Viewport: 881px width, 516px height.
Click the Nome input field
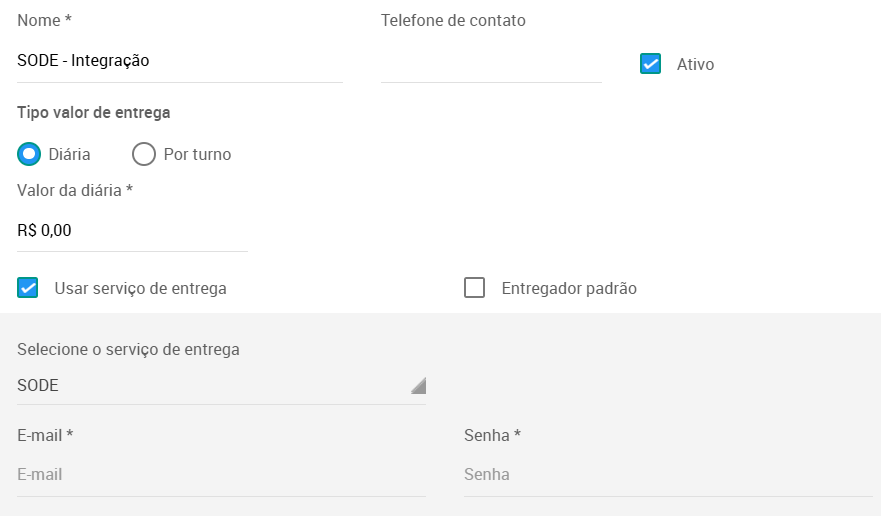[180, 61]
